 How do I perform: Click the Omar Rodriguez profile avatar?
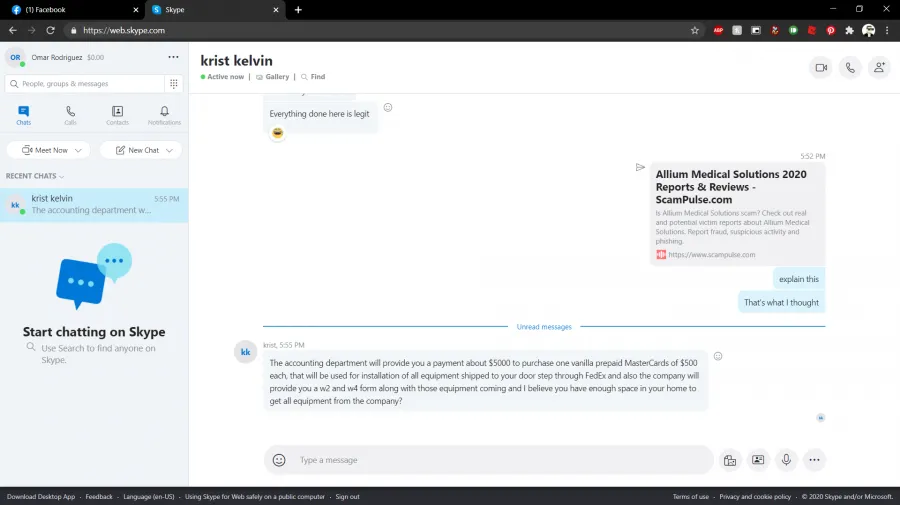pos(15,57)
